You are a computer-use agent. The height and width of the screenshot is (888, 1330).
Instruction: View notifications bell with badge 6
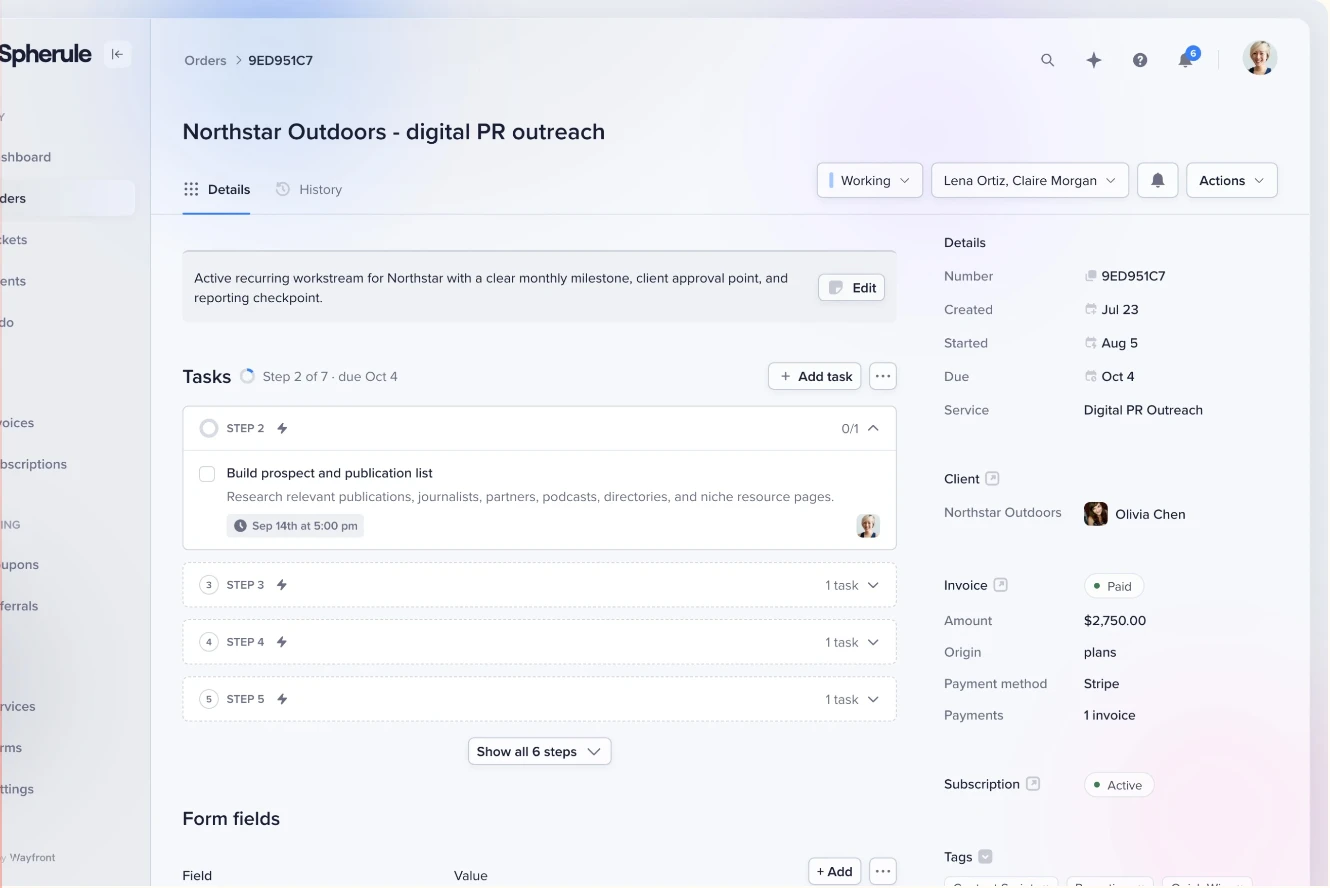(x=1186, y=58)
